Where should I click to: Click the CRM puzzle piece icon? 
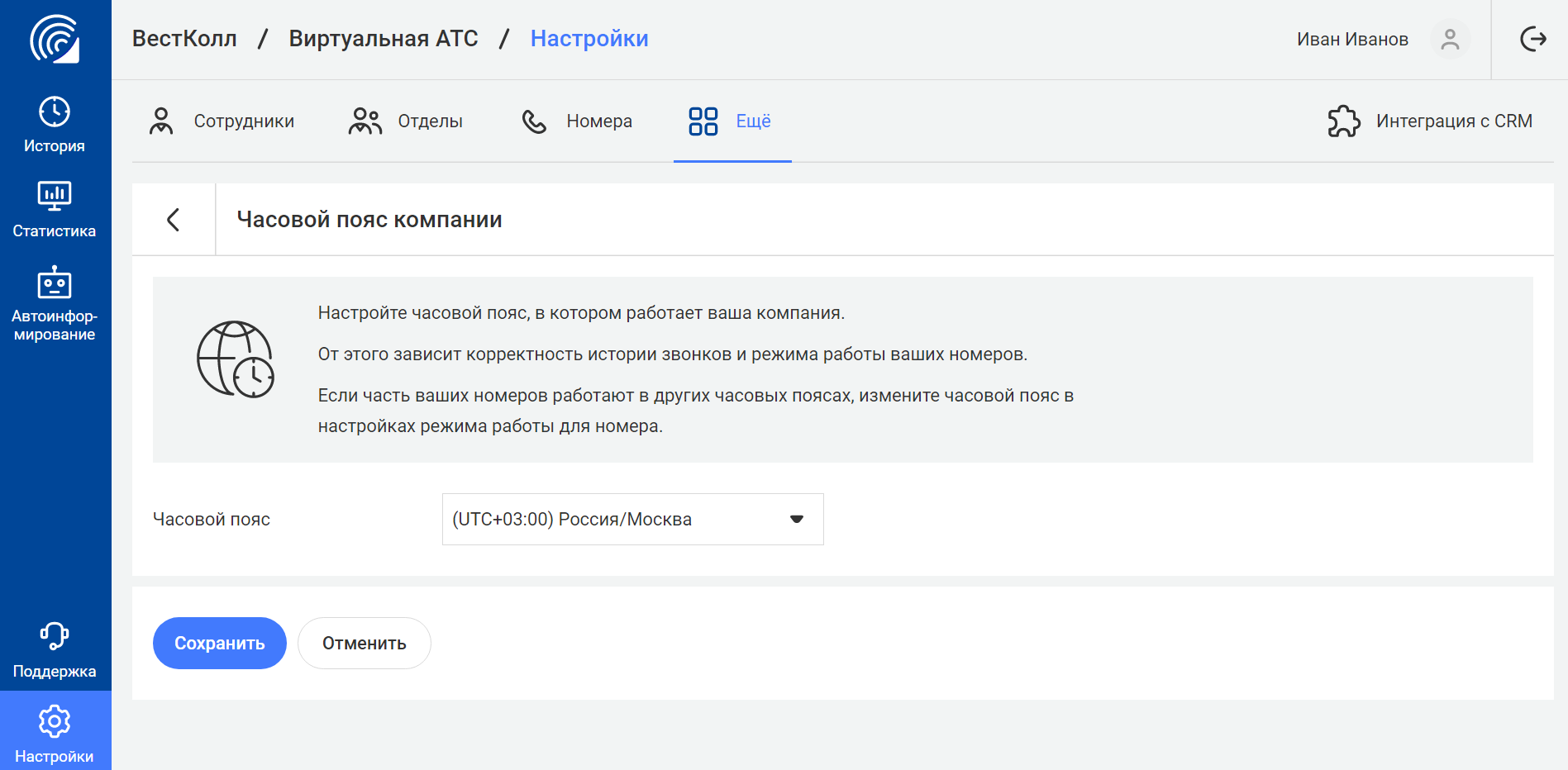(1344, 121)
